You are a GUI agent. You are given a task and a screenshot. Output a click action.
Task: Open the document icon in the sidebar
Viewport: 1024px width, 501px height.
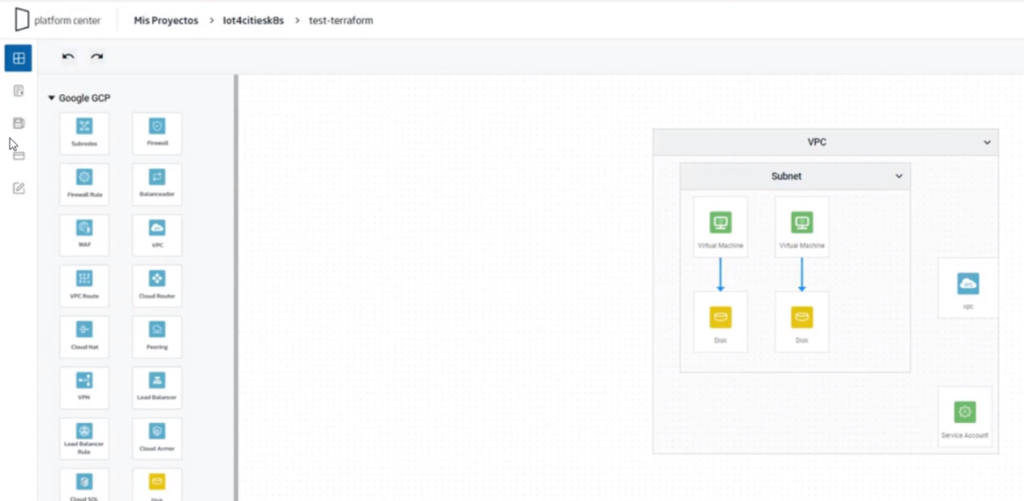click(x=19, y=91)
